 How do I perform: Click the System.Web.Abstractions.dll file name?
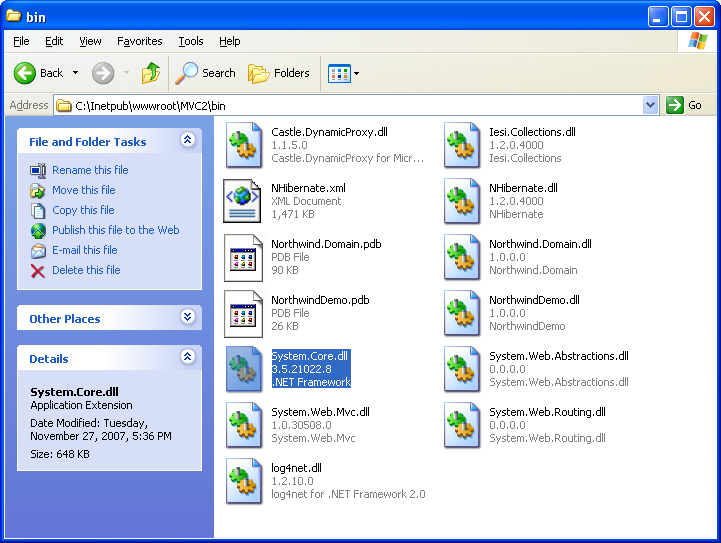pyautogui.click(x=559, y=356)
